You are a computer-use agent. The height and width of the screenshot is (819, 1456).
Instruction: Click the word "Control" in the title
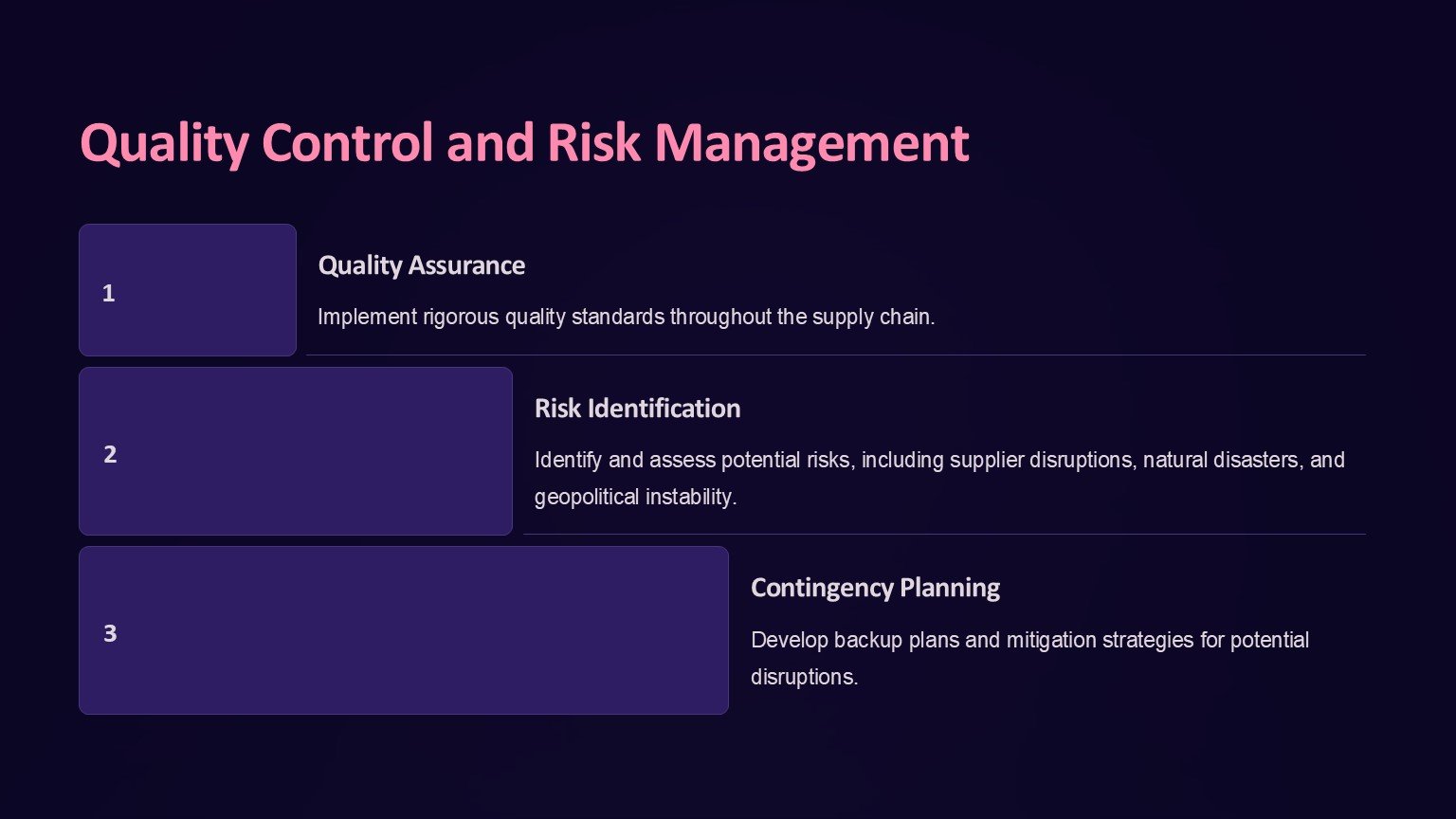click(347, 142)
